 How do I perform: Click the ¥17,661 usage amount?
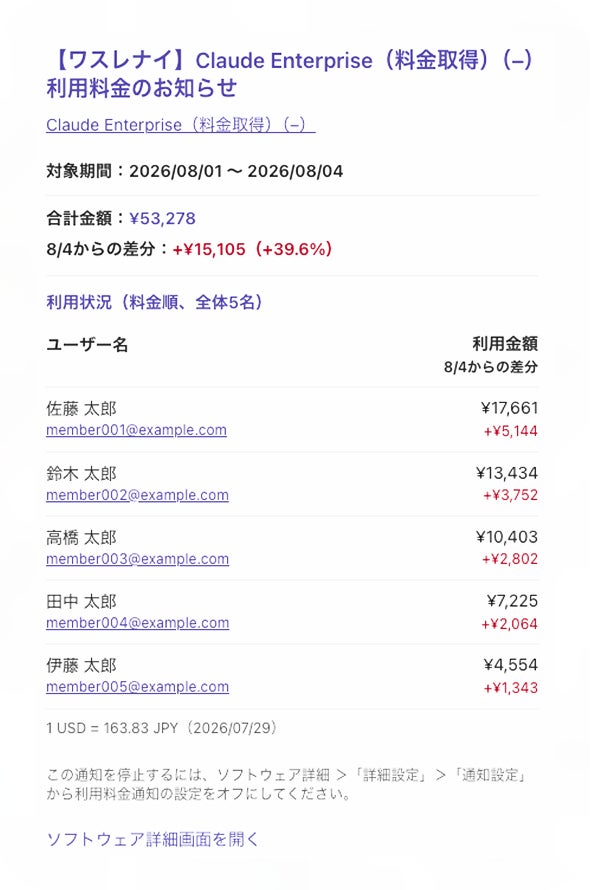pos(509,408)
